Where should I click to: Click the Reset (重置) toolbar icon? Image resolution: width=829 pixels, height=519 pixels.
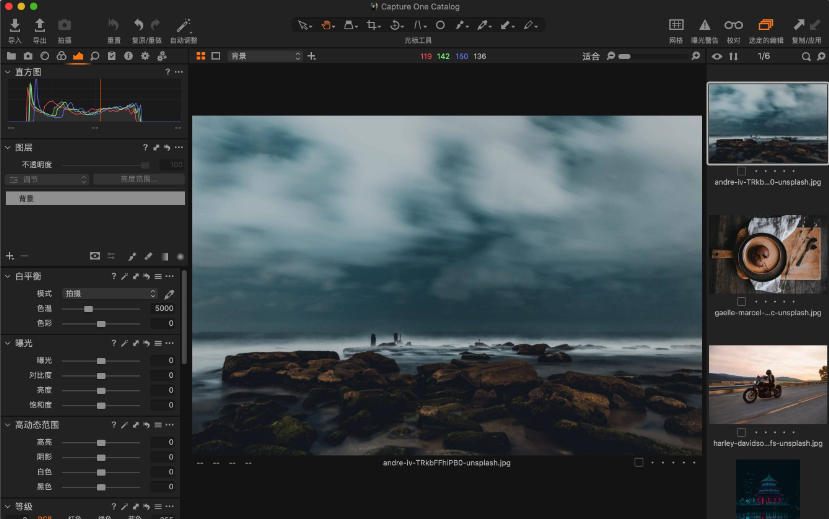(114, 25)
